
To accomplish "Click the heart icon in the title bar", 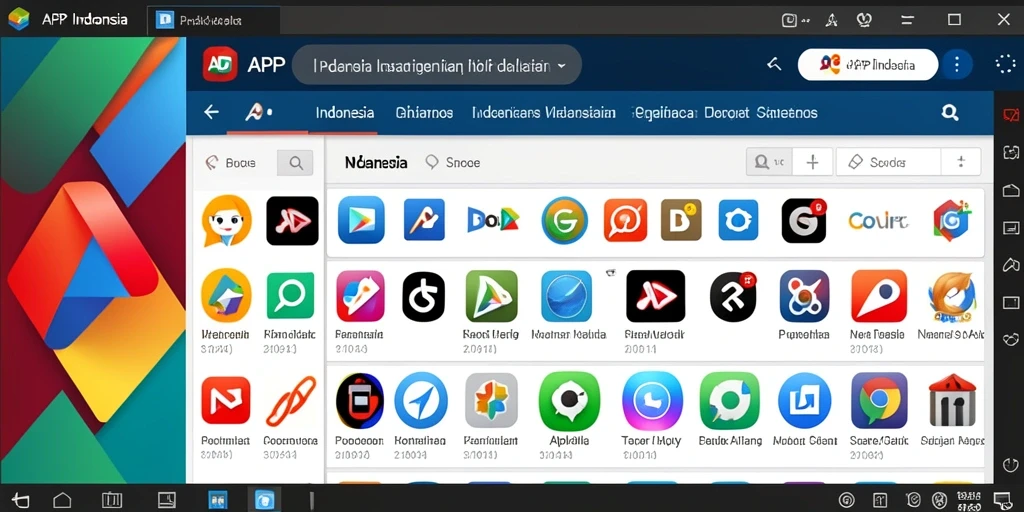I will point(865,20).
